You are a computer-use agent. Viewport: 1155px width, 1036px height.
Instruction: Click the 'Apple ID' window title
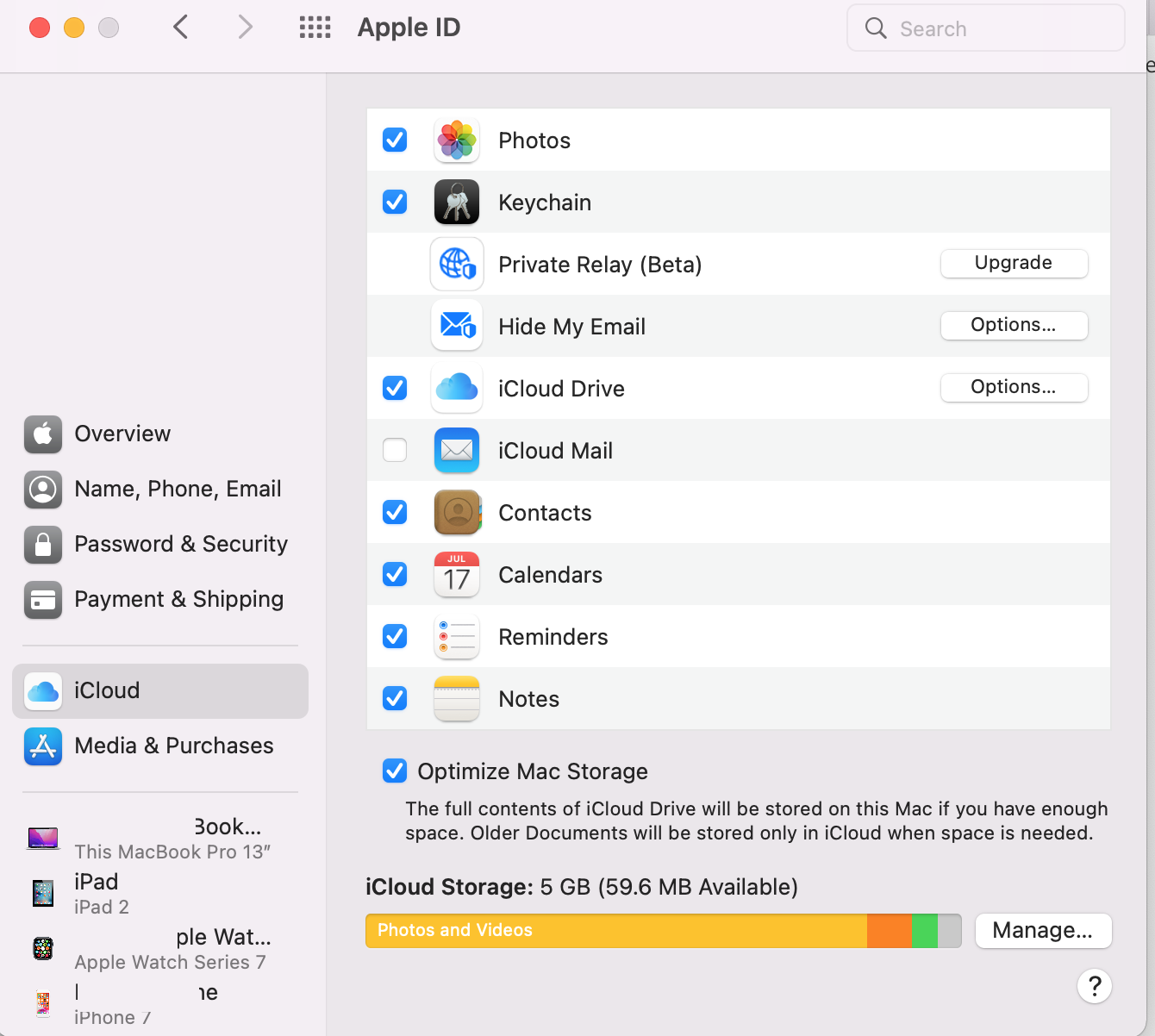(409, 28)
